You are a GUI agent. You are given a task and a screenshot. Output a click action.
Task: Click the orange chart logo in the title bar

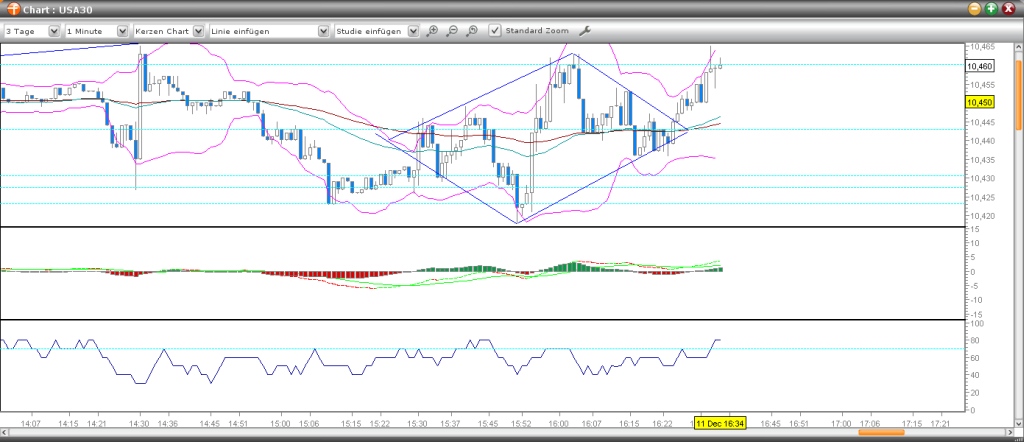click(13, 9)
